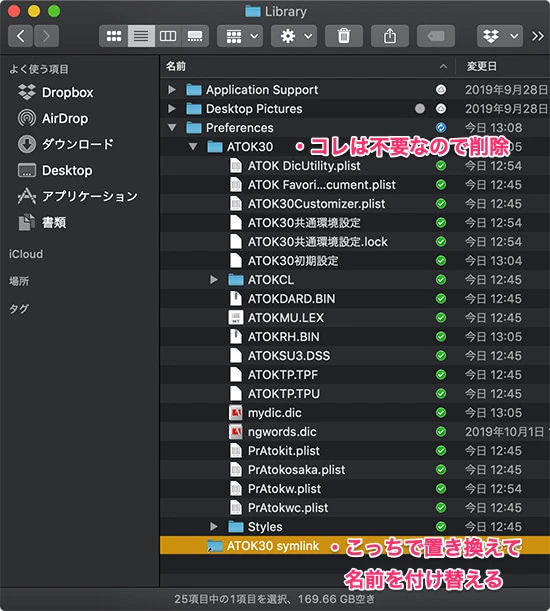Screen dimensions: 550x611
Task: Open 書類 in the sidebar
Action: coord(42,222)
